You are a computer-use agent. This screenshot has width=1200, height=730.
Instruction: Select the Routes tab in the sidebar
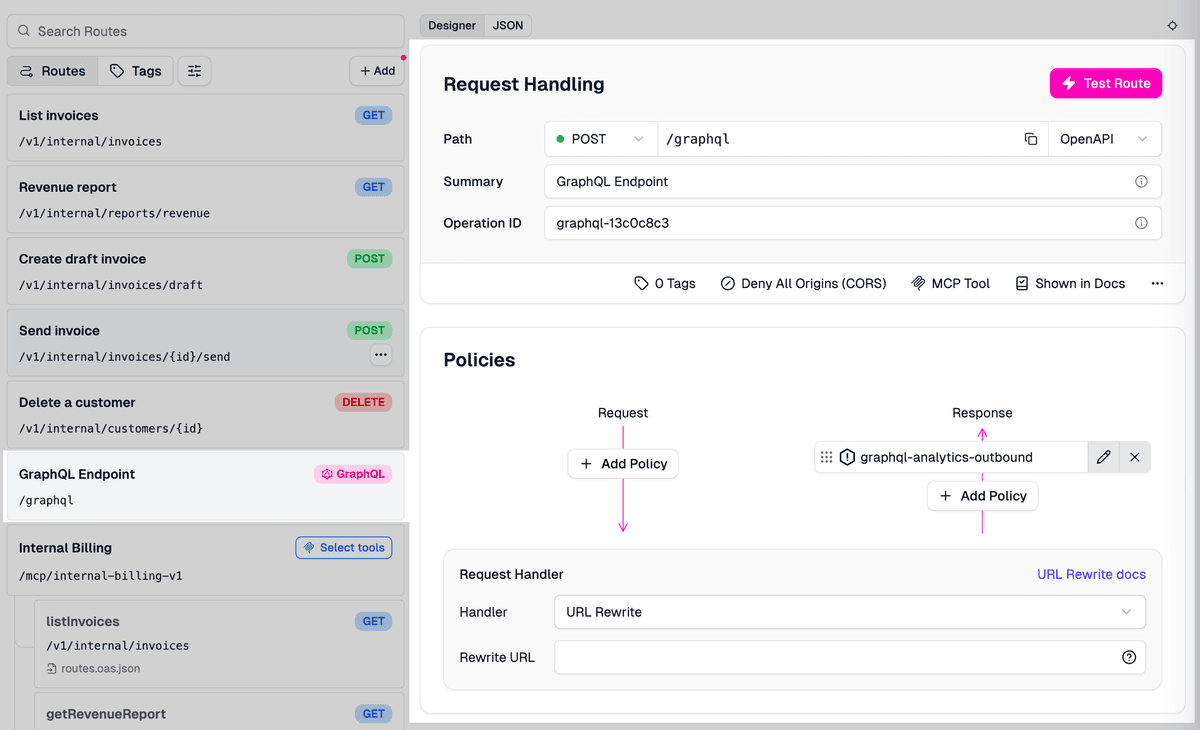[53, 71]
